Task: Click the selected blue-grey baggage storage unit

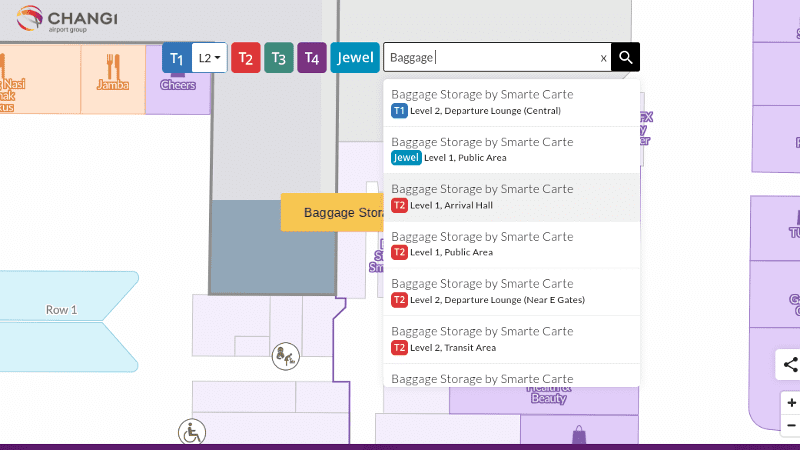Action: [273, 247]
